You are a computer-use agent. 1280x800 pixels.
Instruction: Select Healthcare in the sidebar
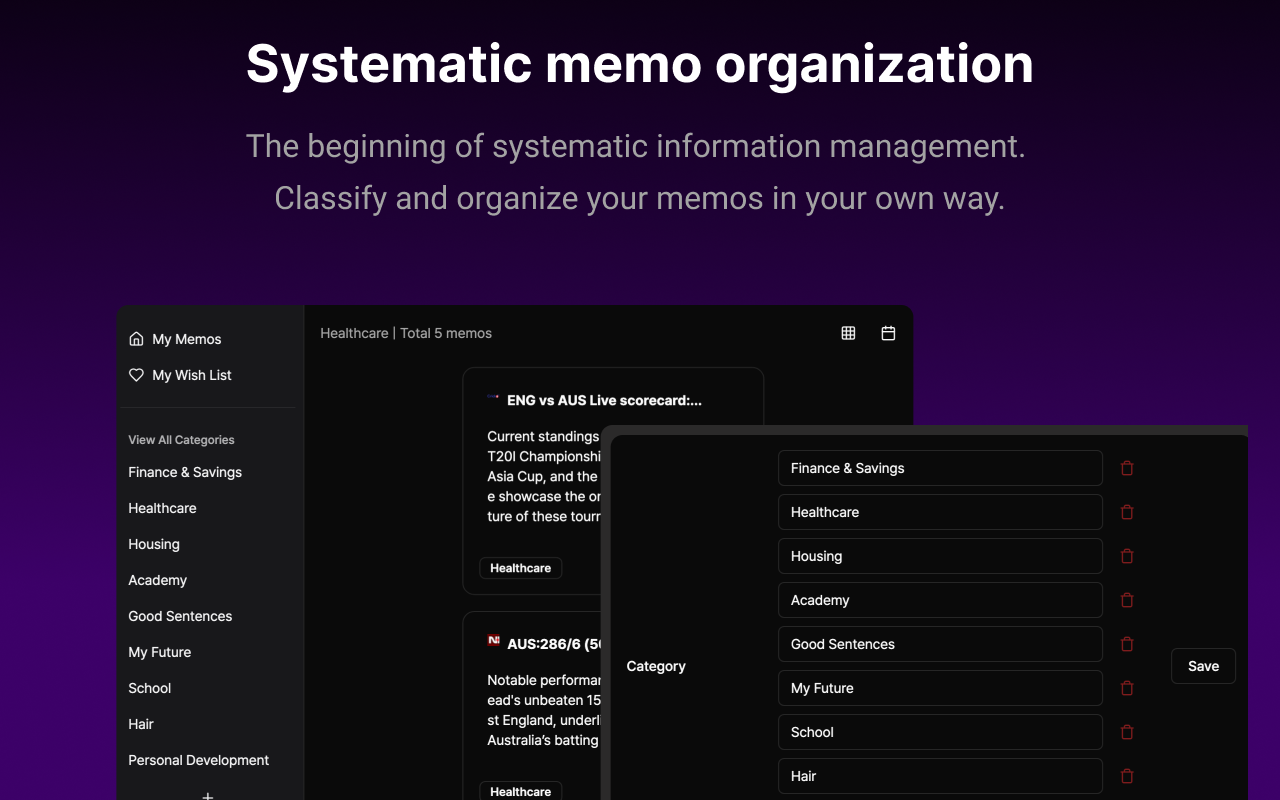point(162,508)
